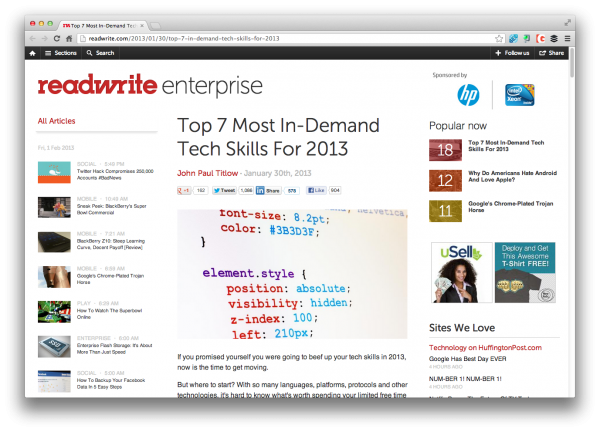The image size is (600, 432).
Task: Click the window fullscreen arrows icon
Action: 567,23
